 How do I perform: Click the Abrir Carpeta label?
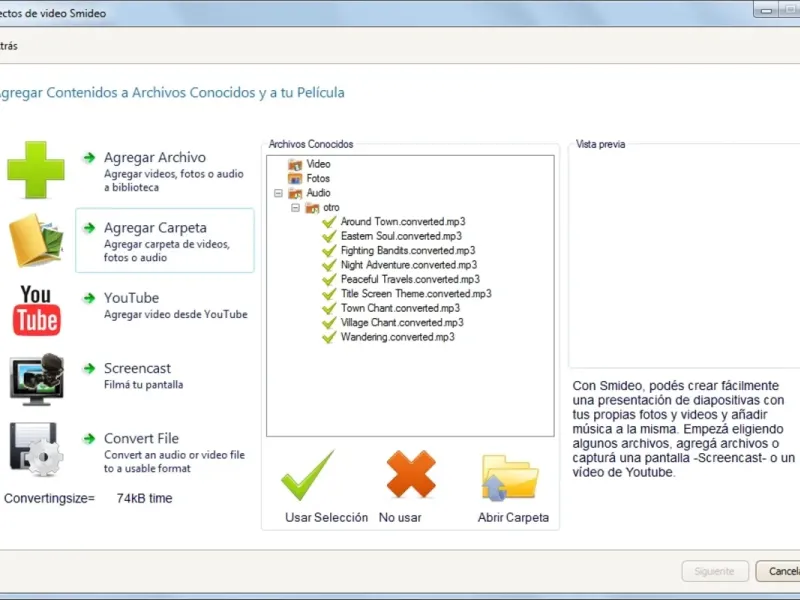513,518
